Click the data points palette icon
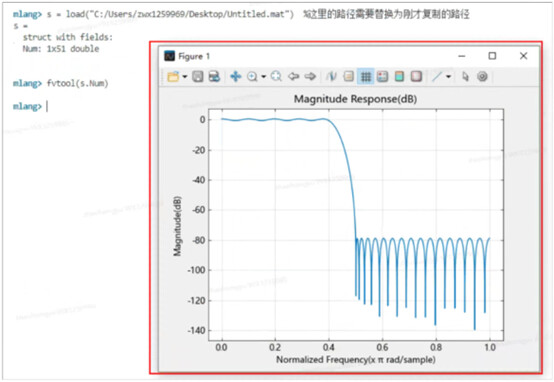554x382 pixels. tap(382, 76)
